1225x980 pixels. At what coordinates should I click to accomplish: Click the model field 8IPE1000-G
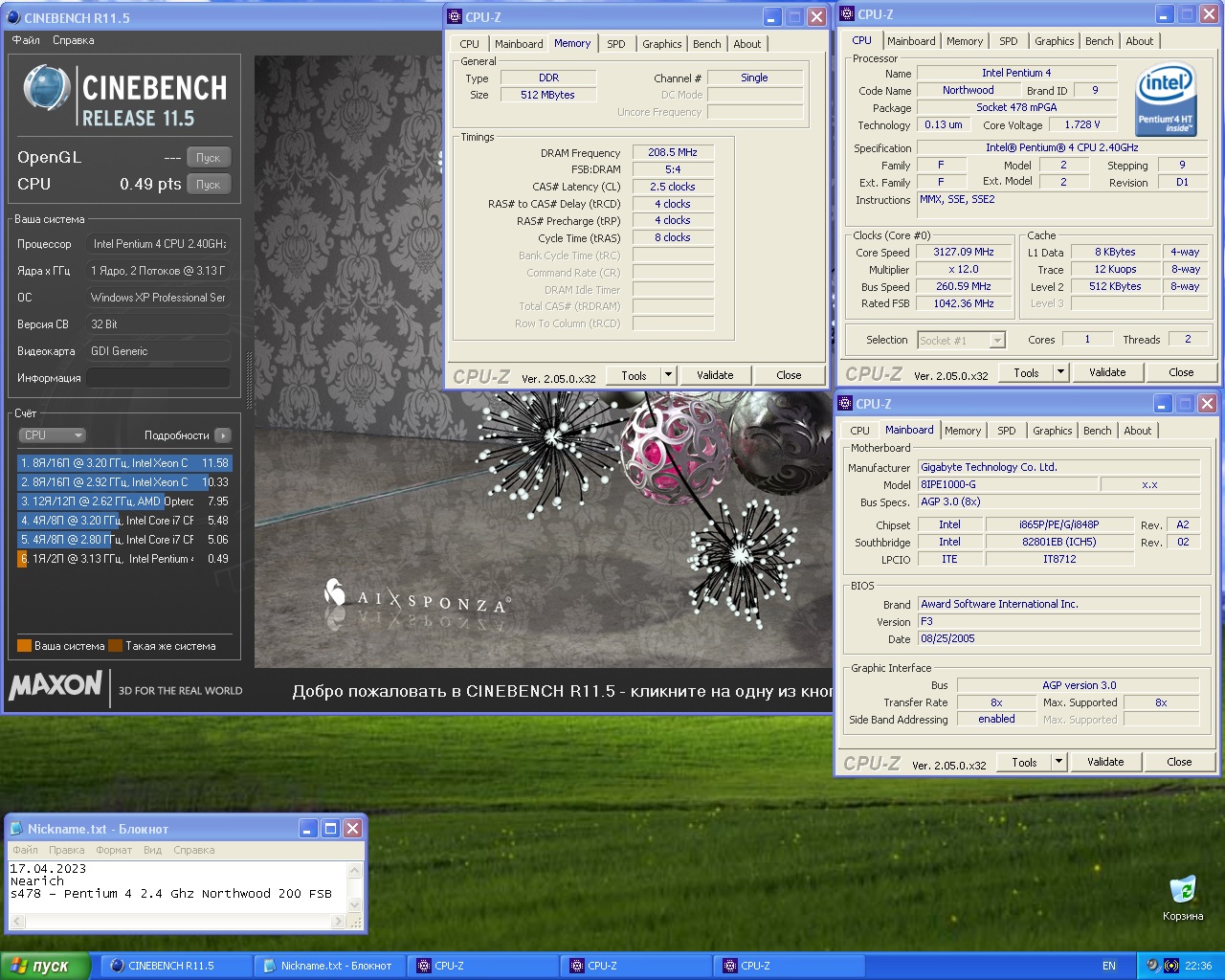pos(1007,485)
